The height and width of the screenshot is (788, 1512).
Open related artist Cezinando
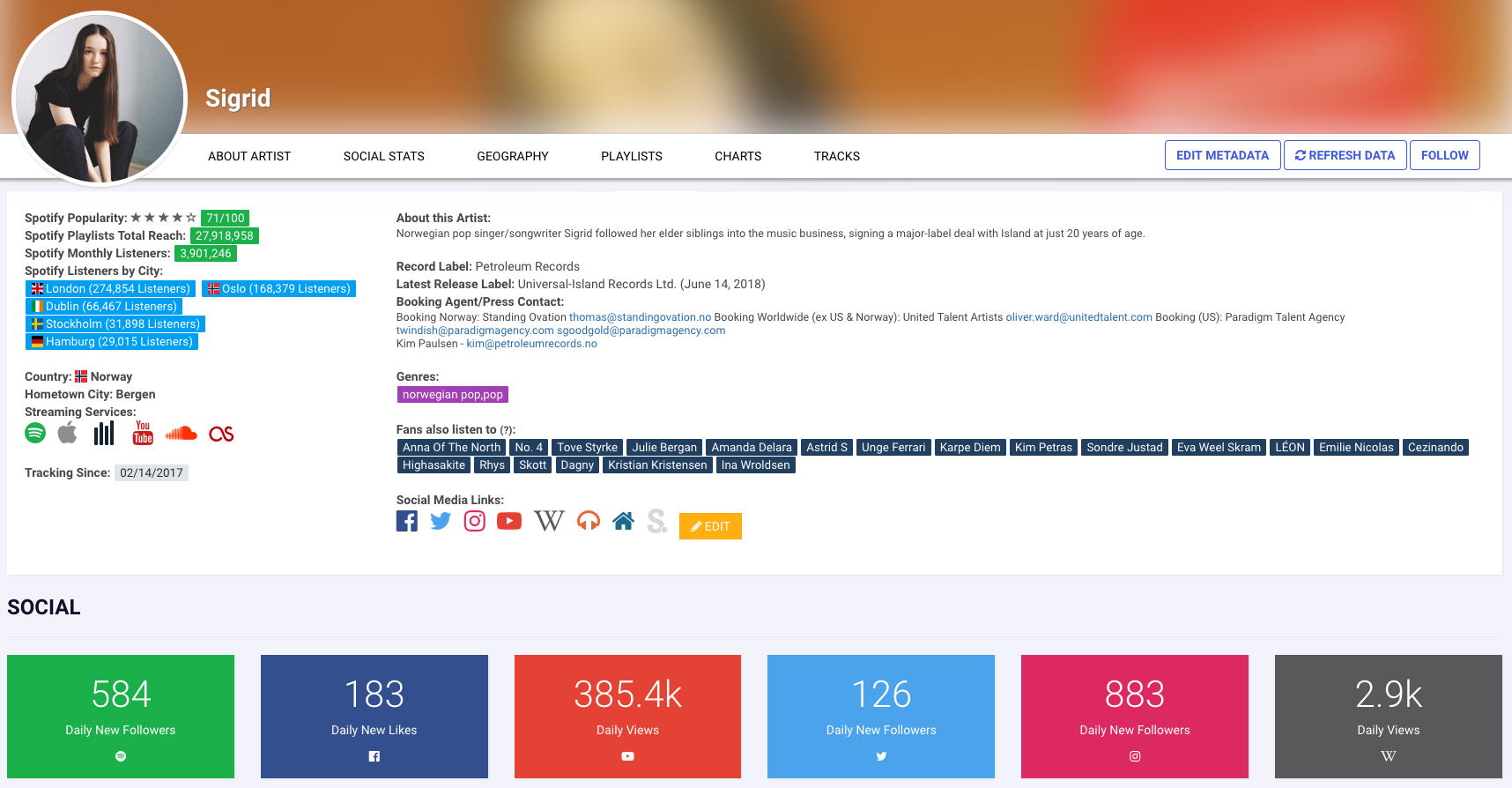tap(1435, 447)
